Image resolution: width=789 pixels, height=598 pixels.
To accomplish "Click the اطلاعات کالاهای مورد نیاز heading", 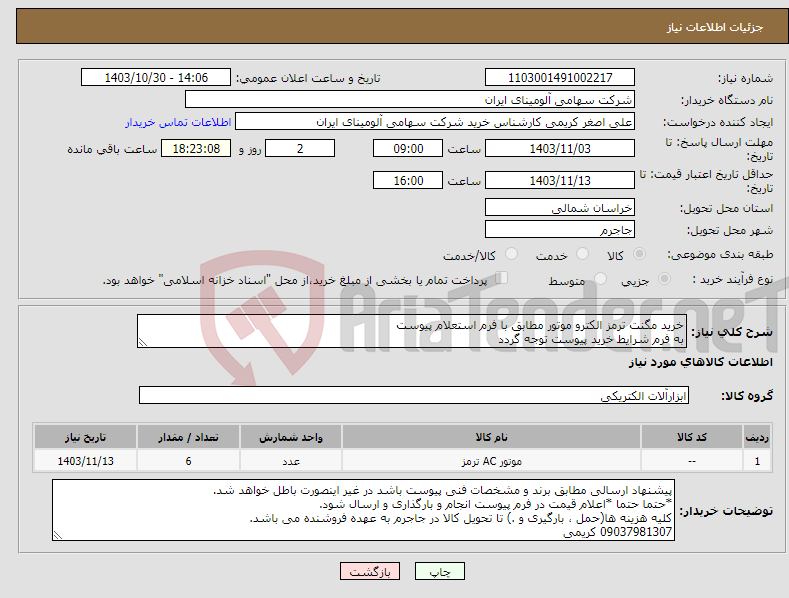I will coord(700,362).
